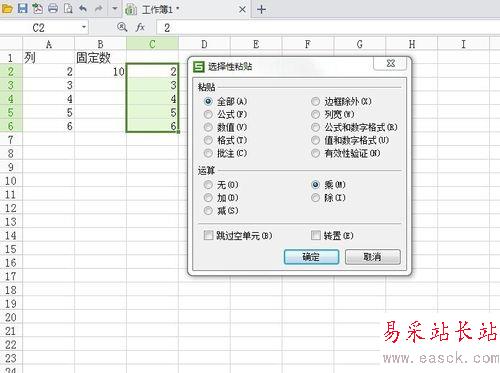Select row 20 header
500x373 pixels.
tap(11, 317)
